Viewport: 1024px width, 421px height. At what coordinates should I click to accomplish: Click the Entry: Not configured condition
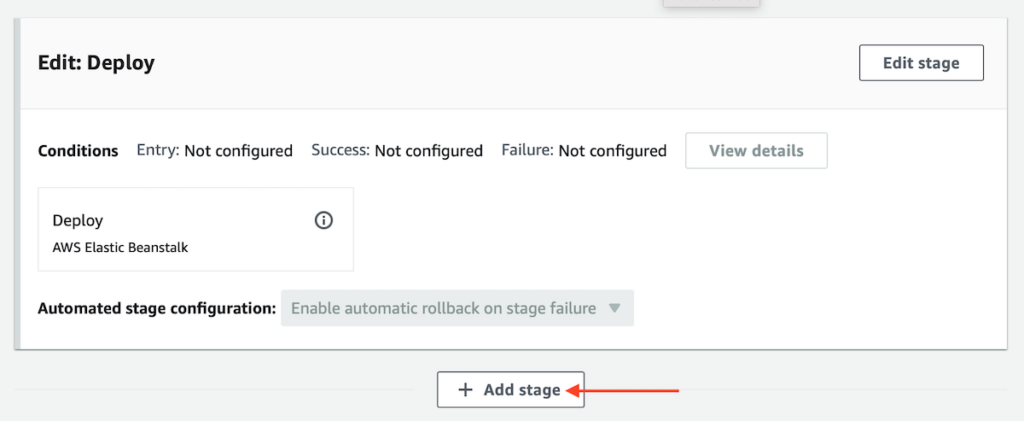[214, 151]
